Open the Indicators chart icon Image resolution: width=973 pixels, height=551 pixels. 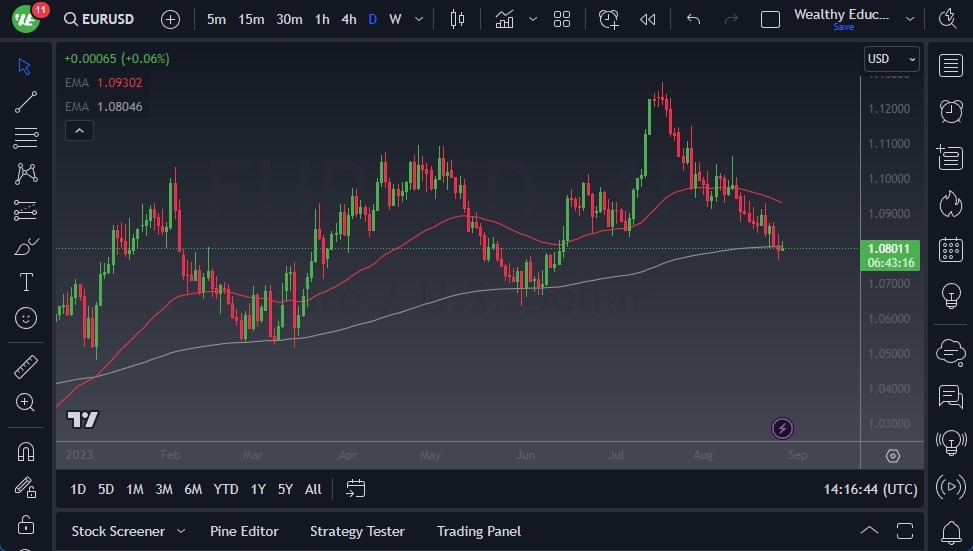[x=505, y=19]
